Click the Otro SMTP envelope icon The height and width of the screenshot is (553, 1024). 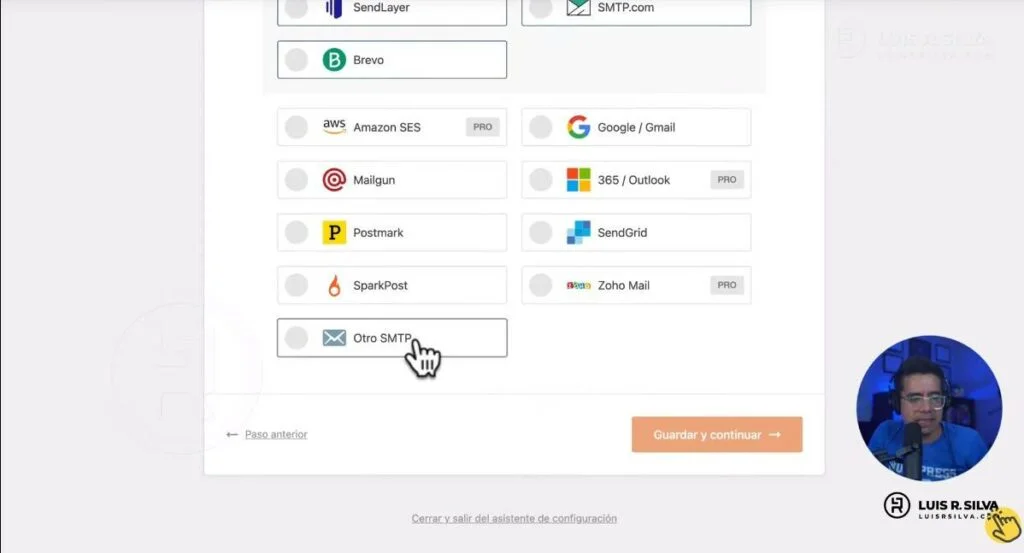click(334, 338)
